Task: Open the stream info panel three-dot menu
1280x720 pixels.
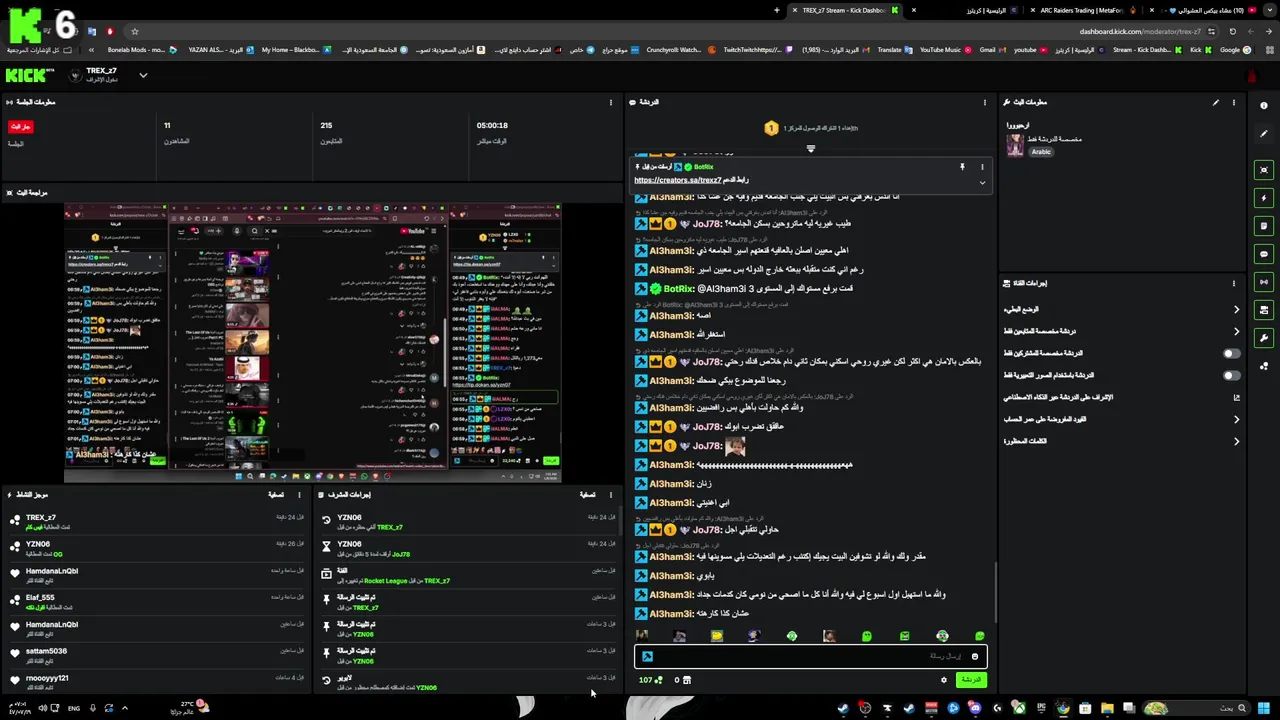Action: [1234, 102]
